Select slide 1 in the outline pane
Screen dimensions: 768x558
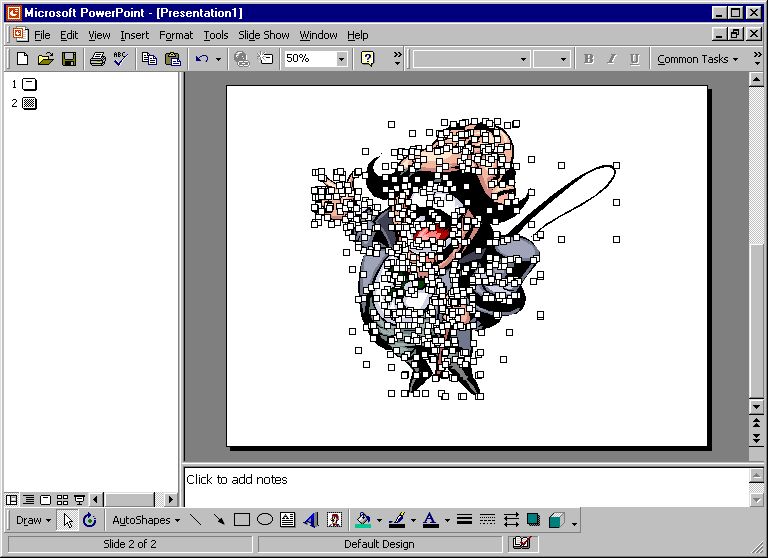tap(29, 84)
